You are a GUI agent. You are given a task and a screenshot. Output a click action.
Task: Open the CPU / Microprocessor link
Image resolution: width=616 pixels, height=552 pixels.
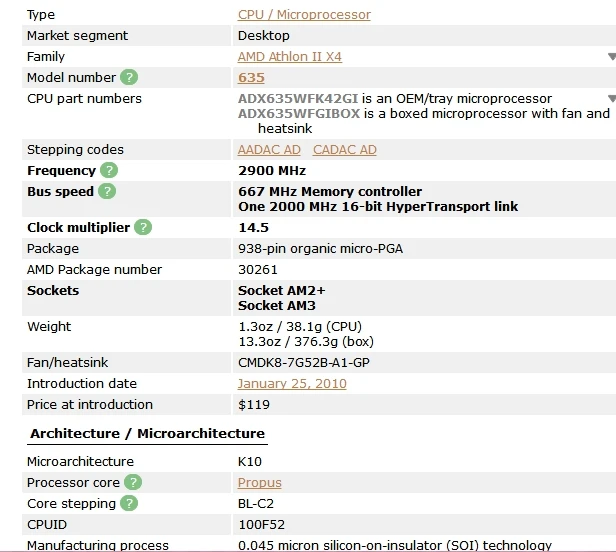(304, 15)
